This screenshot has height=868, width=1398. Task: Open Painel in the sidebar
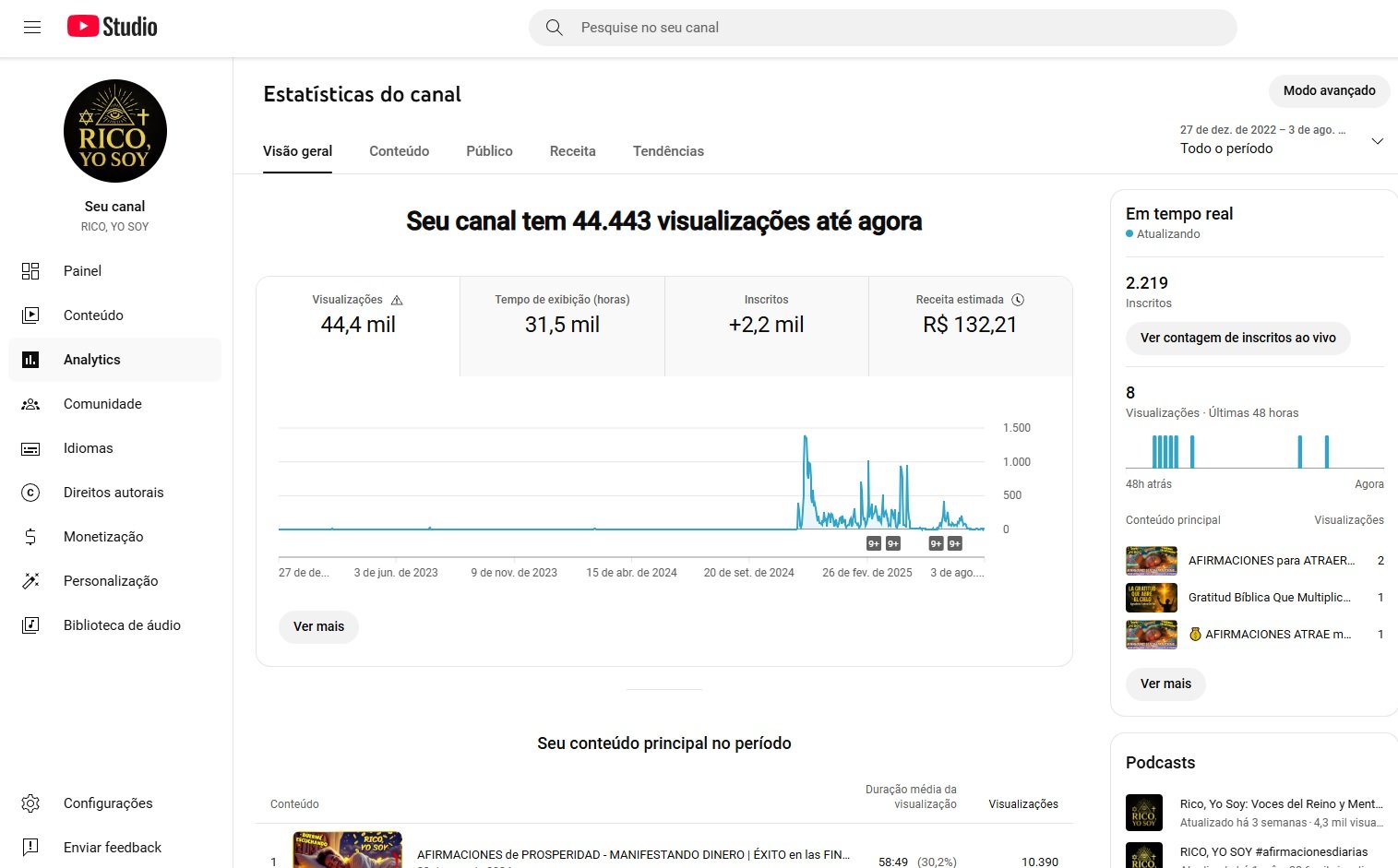[x=115, y=271]
